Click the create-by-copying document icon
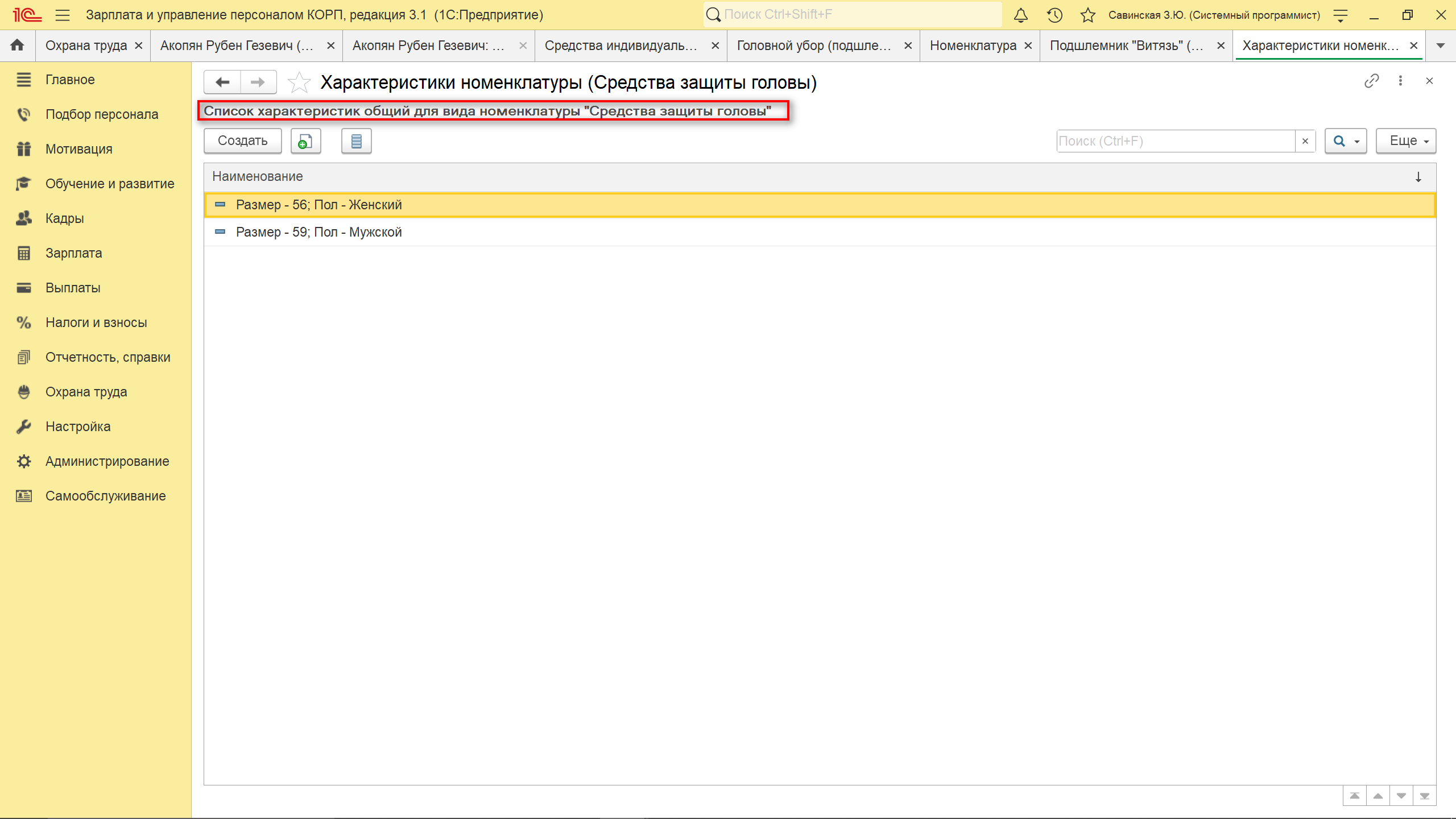This screenshot has width=1456, height=819. (x=305, y=141)
